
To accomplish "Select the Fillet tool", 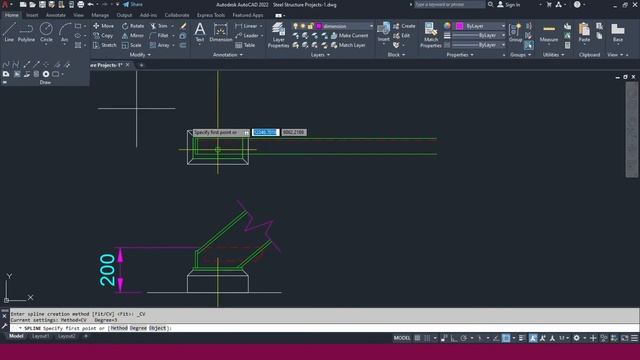I will (x=159, y=36).
